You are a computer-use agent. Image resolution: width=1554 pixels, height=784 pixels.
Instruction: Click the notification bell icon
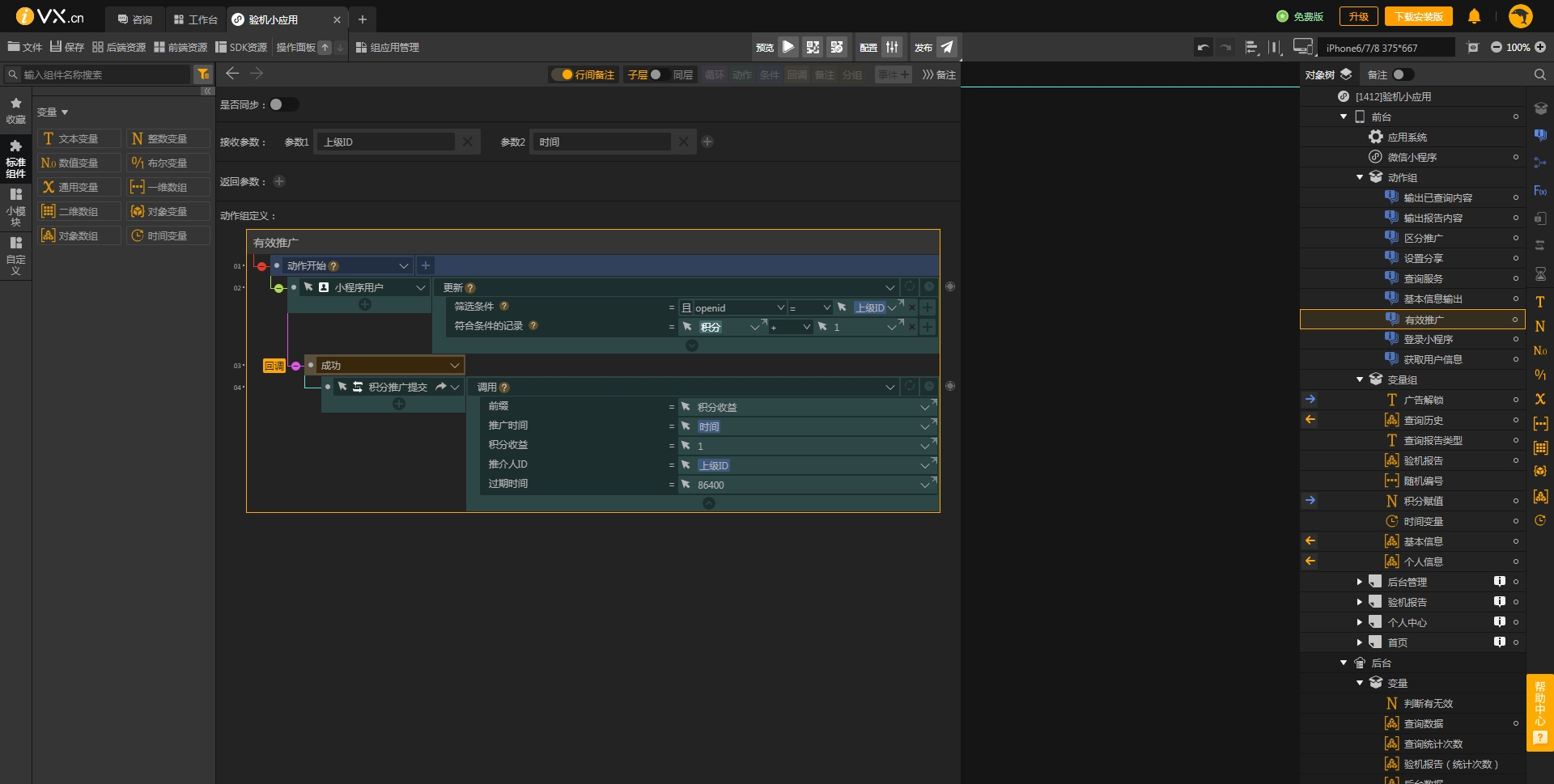pos(1474,16)
